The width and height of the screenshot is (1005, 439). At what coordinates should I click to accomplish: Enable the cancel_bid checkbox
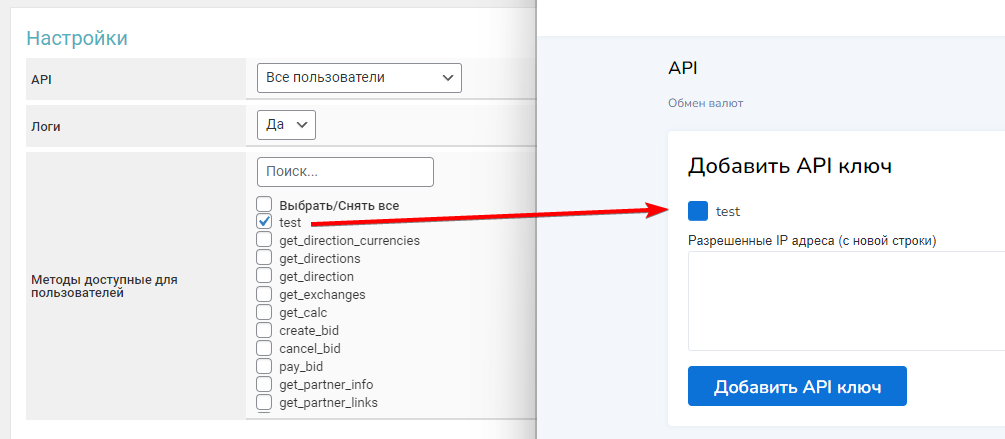264,348
